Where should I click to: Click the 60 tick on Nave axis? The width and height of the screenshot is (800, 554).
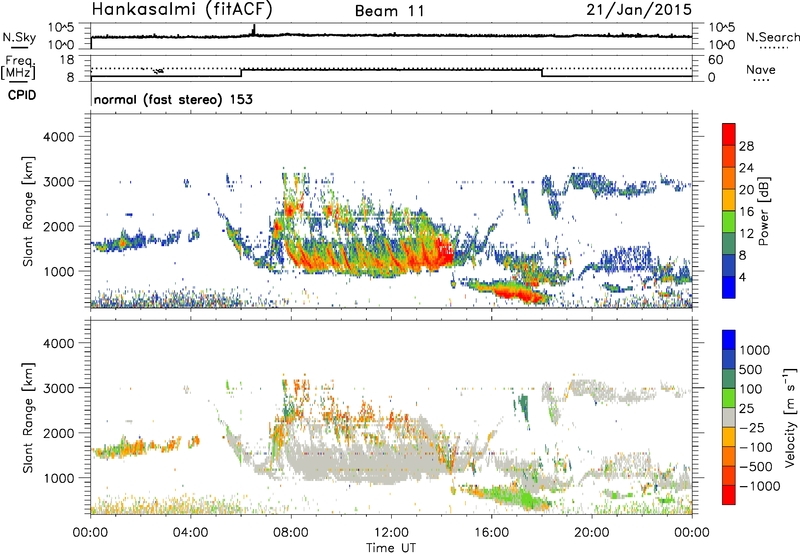tap(715, 60)
